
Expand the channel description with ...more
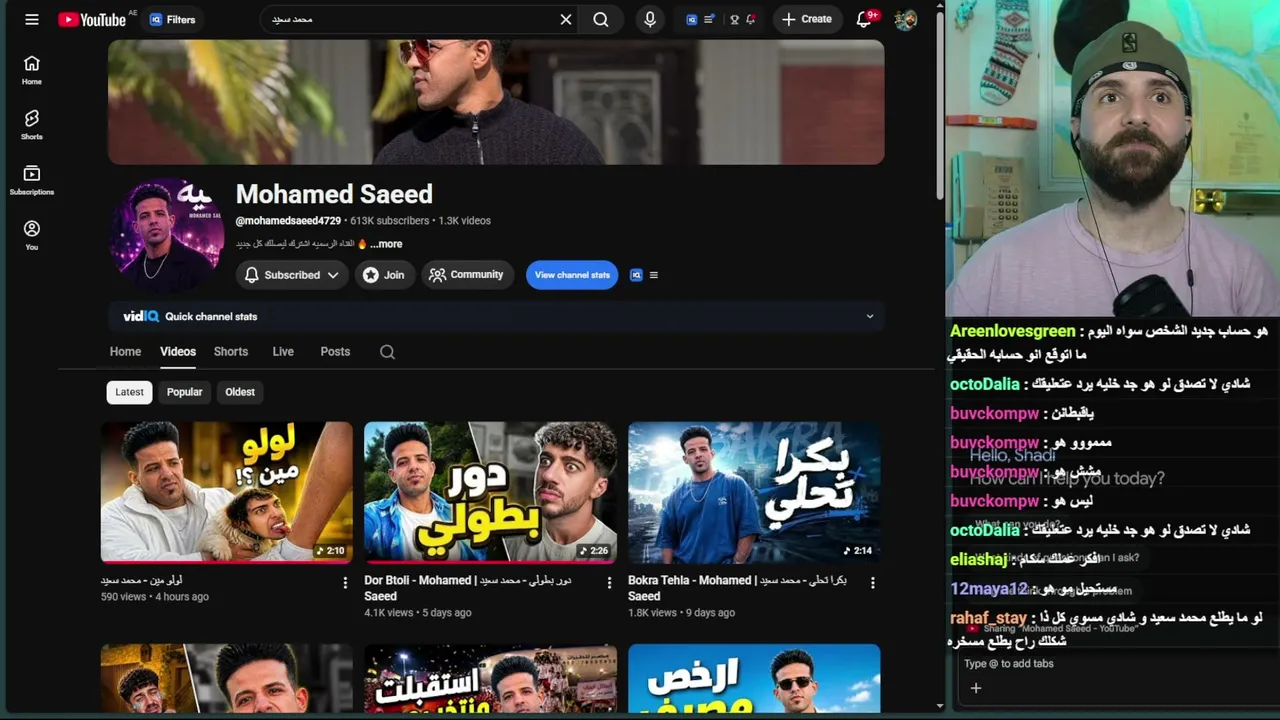click(386, 244)
